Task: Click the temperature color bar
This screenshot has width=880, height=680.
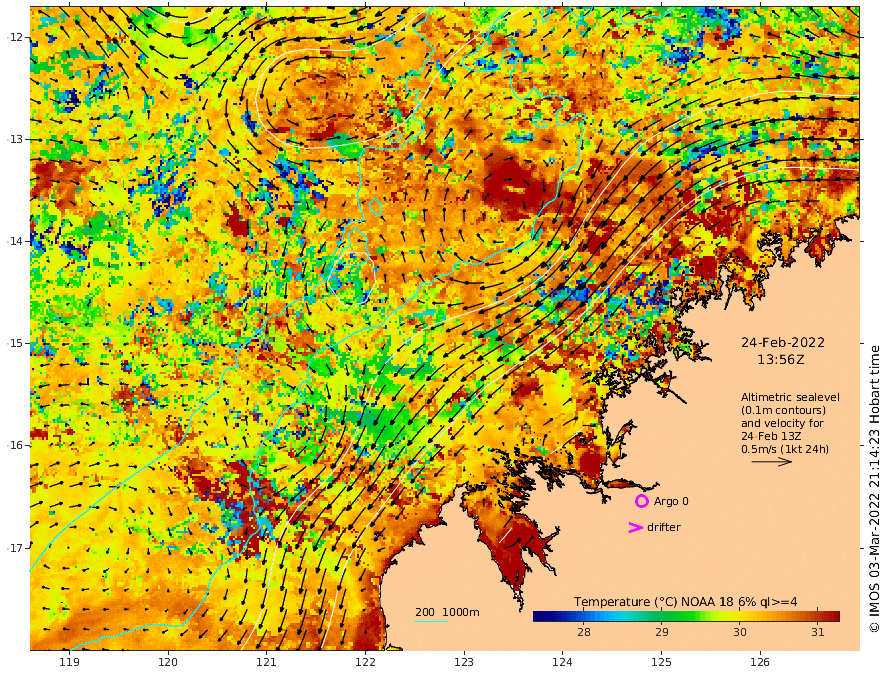Action: (686, 616)
